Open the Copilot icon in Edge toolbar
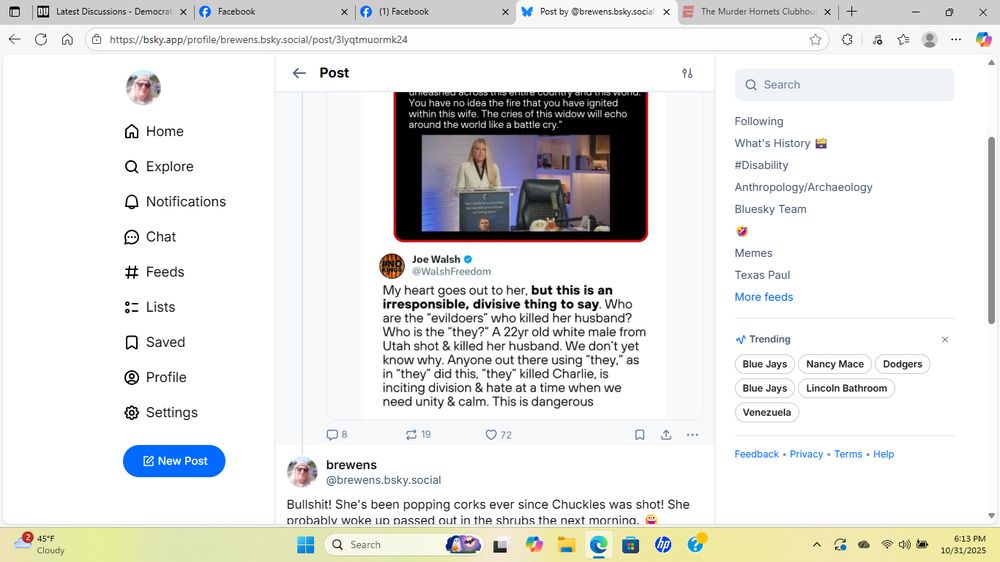 [x=983, y=40]
